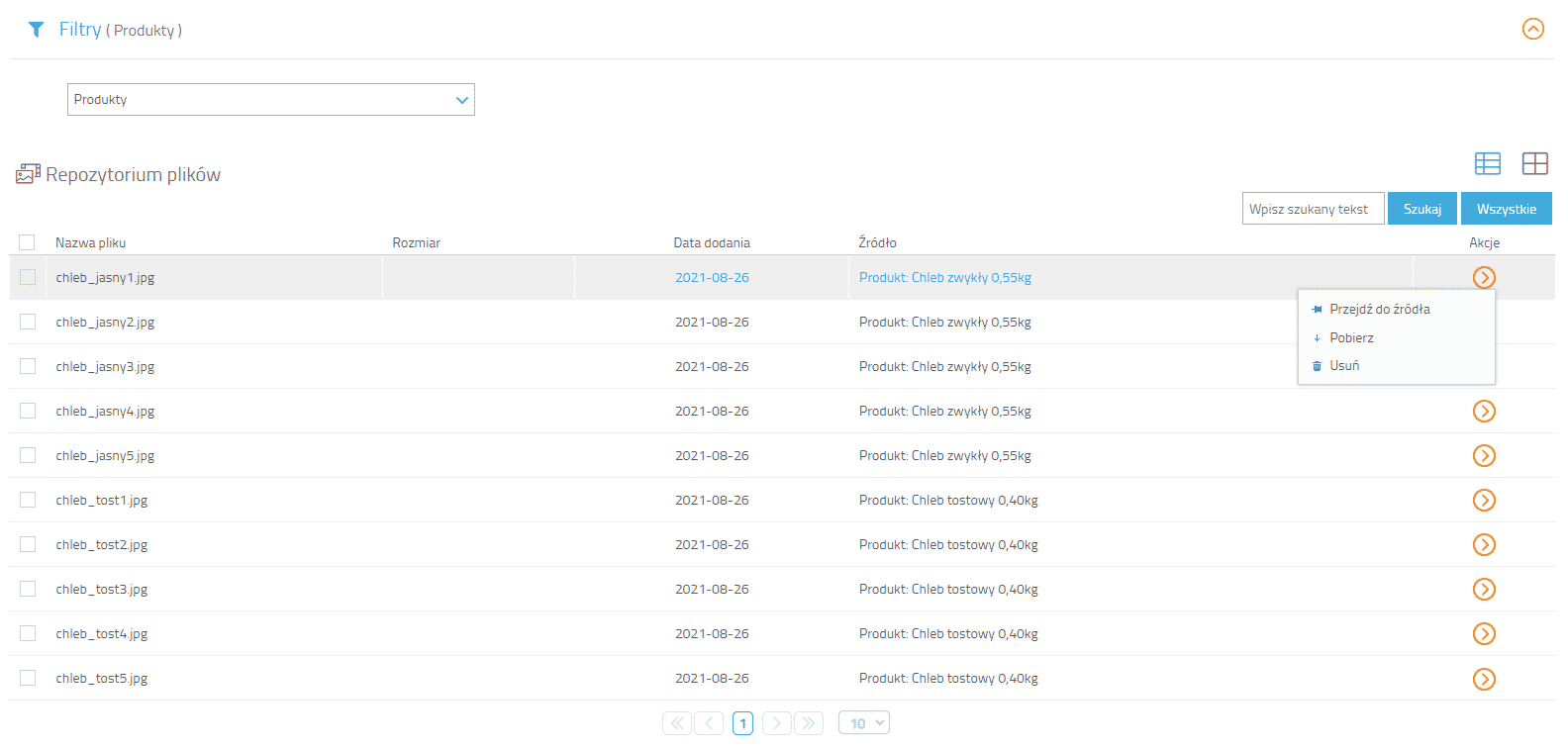The image size is (1568, 748).
Task: Click the Filtry heading text
Action: pyautogui.click(x=80, y=29)
